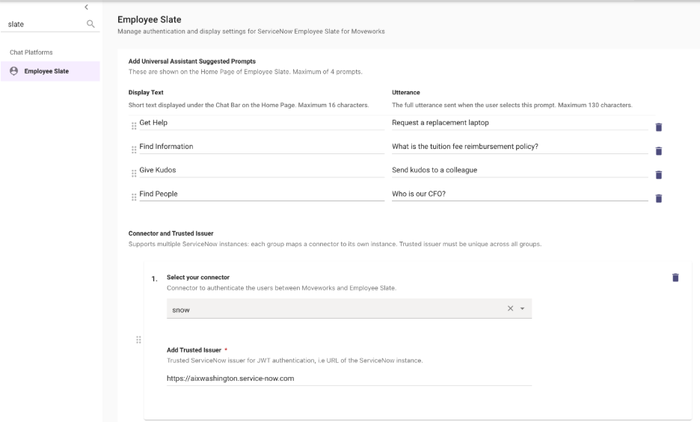This screenshot has height=422, width=700.
Task: Edit the Give Kudos display text field
Action: point(262,170)
